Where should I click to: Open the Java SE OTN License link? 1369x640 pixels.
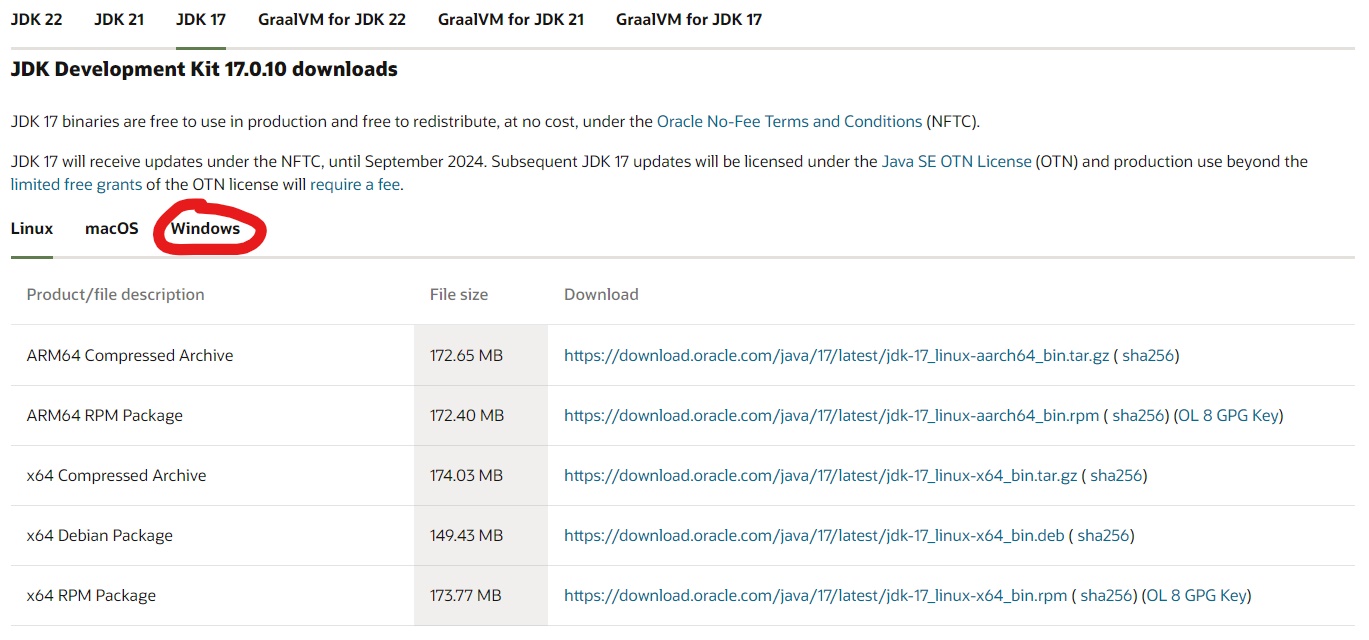point(956,161)
